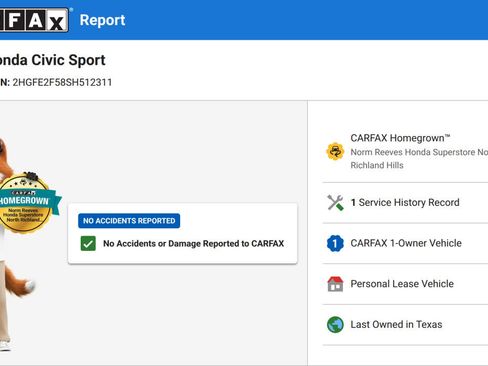Viewport: 488px width, 366px height.
Task: Click the CARFAX logo in header
Action: coord(34,20)
